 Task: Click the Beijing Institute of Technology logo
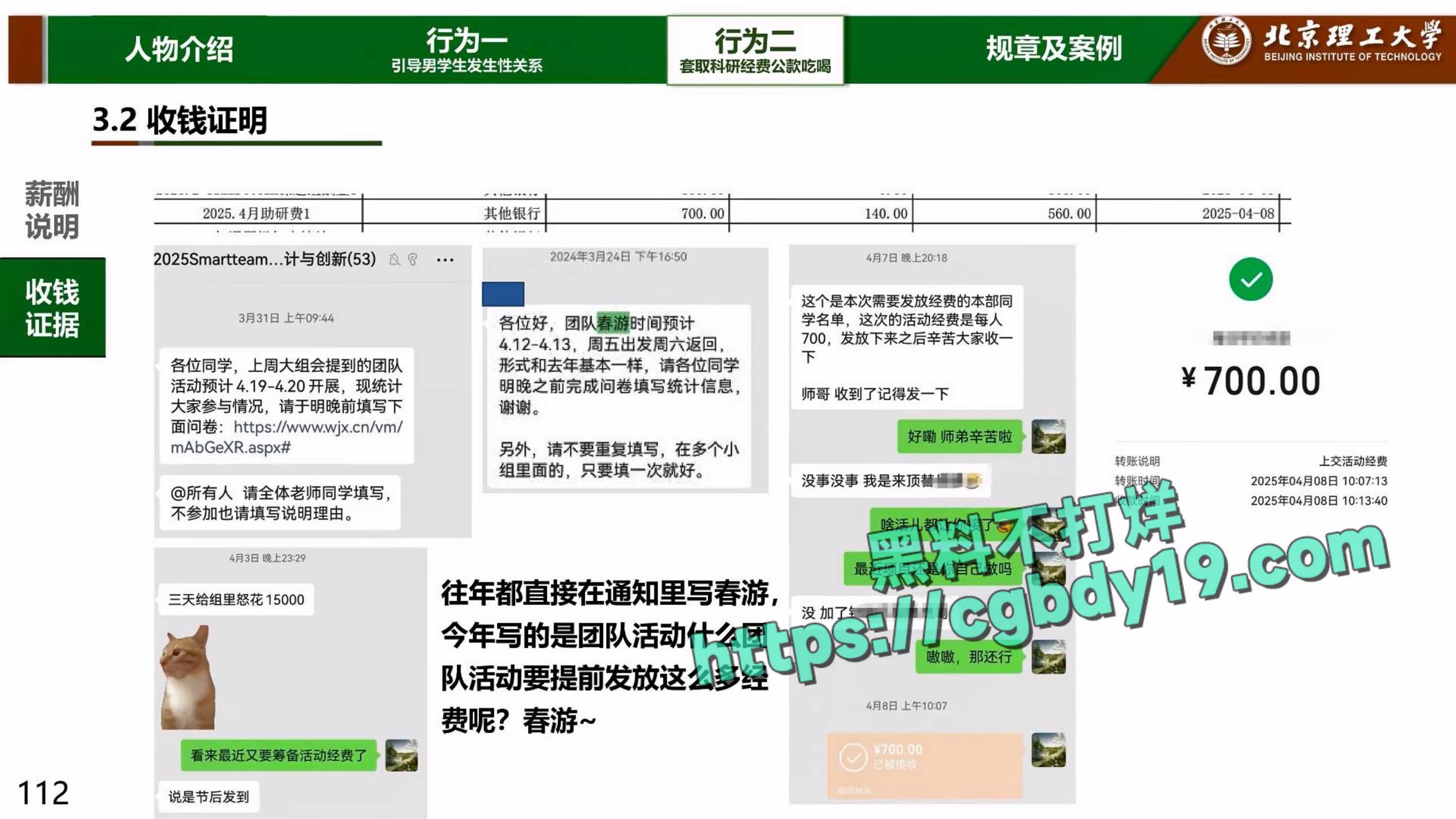(x=1321, y=41)
